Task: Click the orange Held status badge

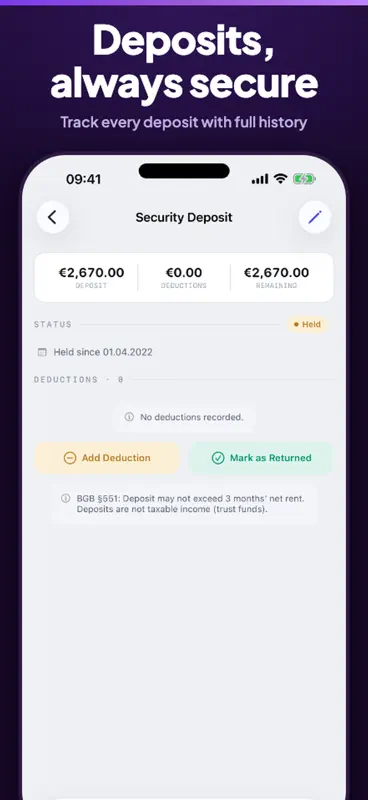Action: [307, 324]
